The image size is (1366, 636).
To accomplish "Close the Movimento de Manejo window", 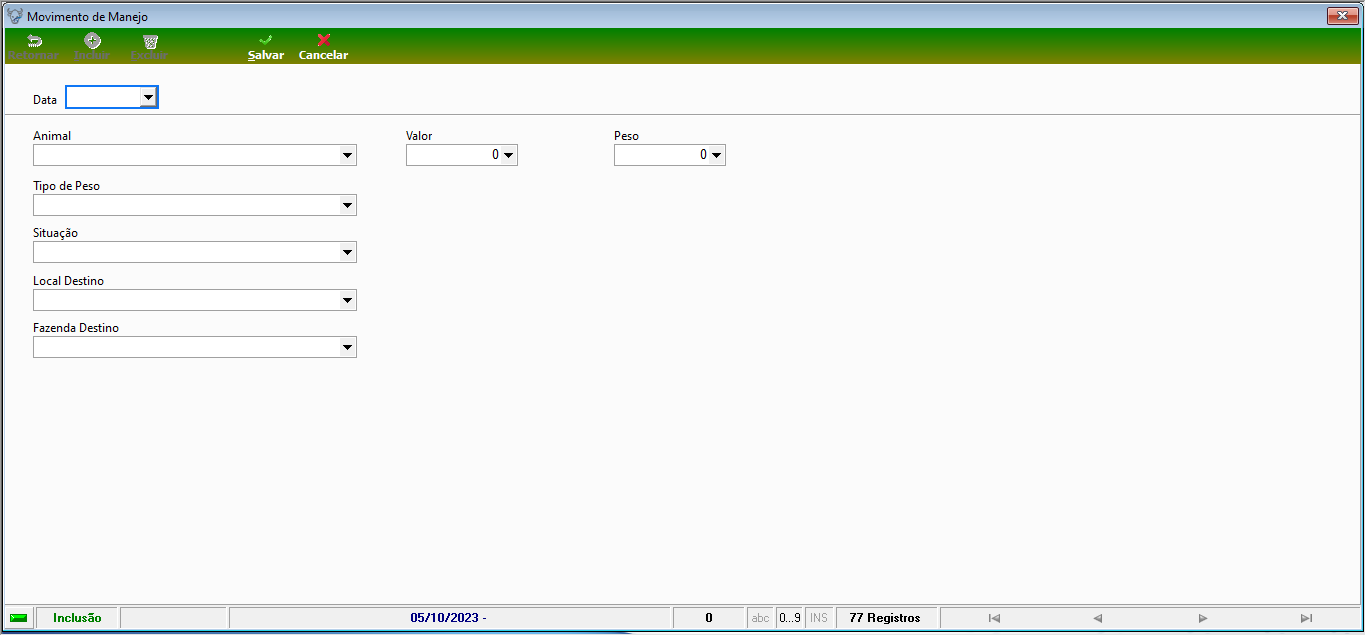I will 1341,16.
